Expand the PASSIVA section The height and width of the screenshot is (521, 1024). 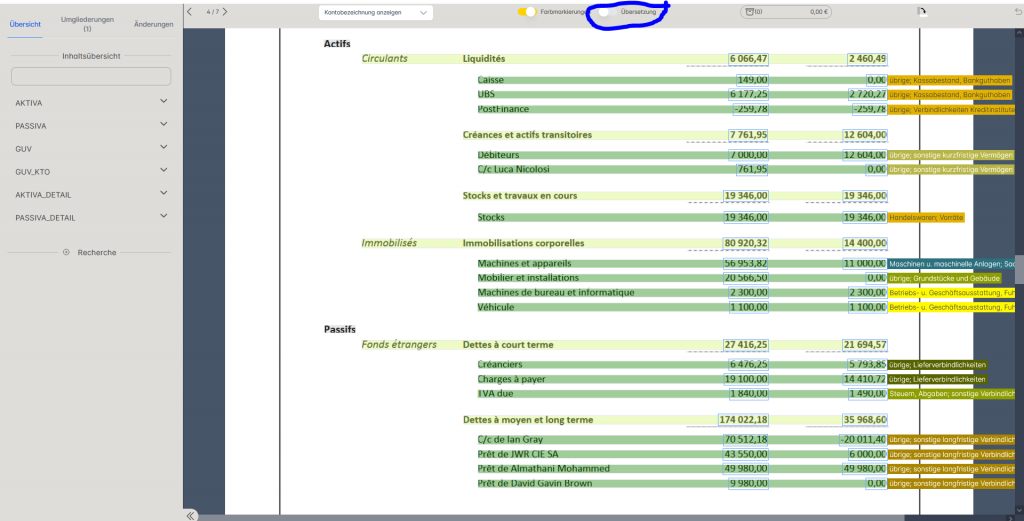coord(164,125)
